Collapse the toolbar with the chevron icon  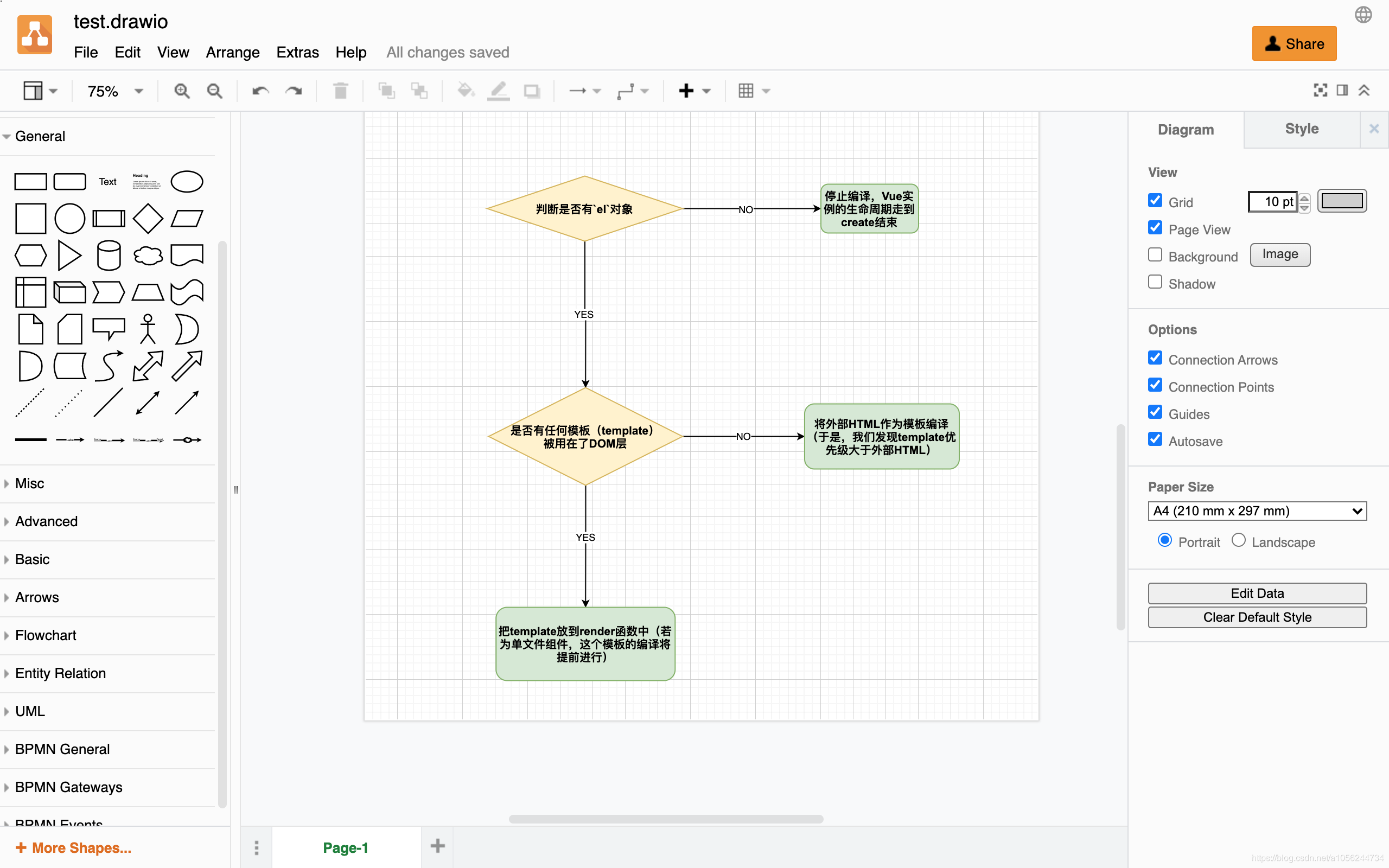[x=1365, y=90]
